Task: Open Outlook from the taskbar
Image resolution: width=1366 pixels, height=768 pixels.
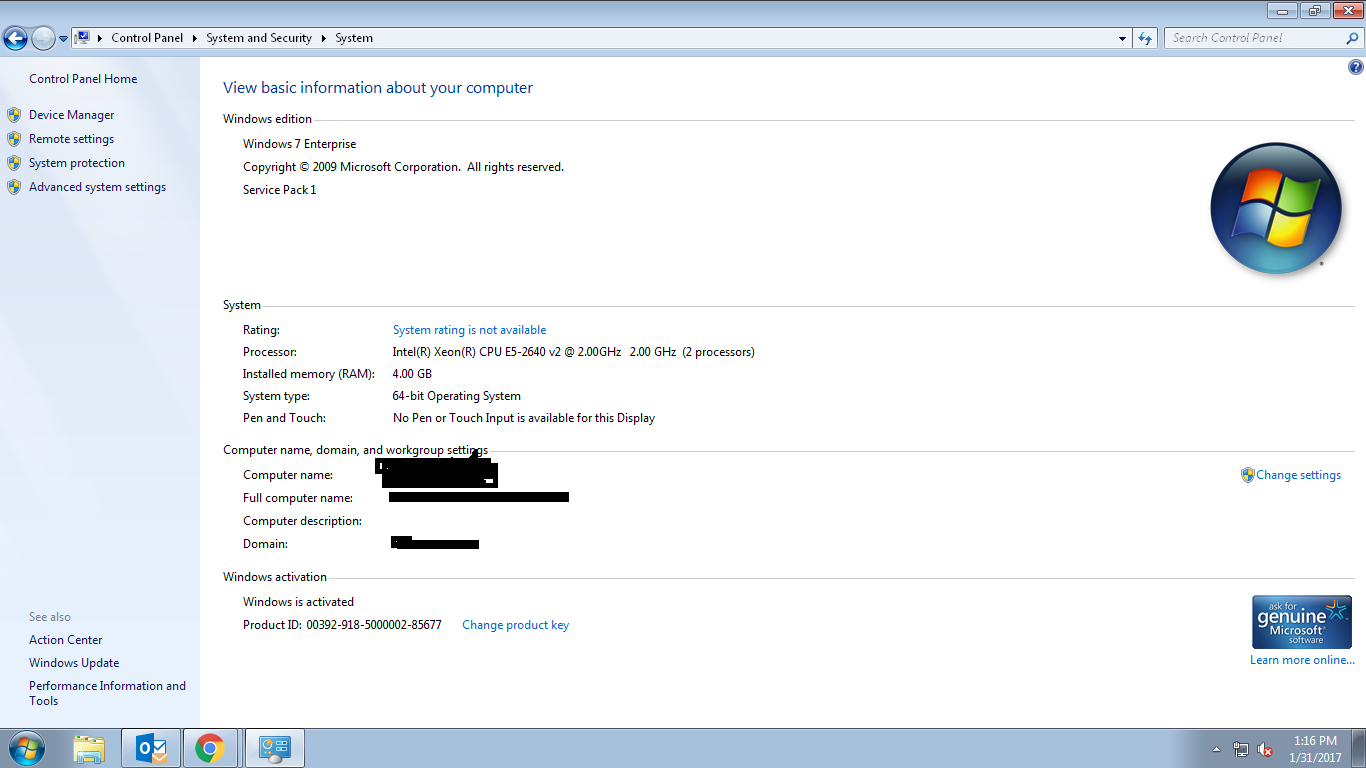Action: [150, 748]
